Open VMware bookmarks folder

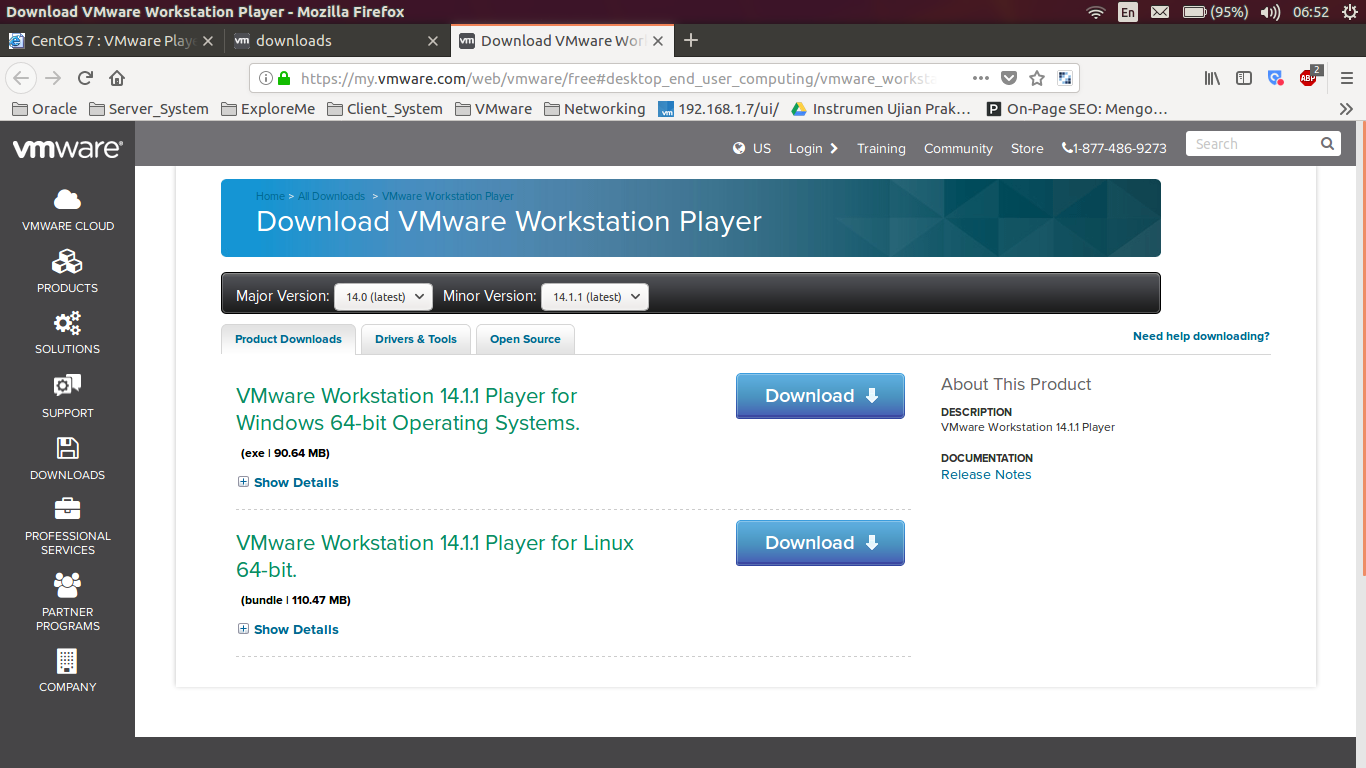click(493, 108)
